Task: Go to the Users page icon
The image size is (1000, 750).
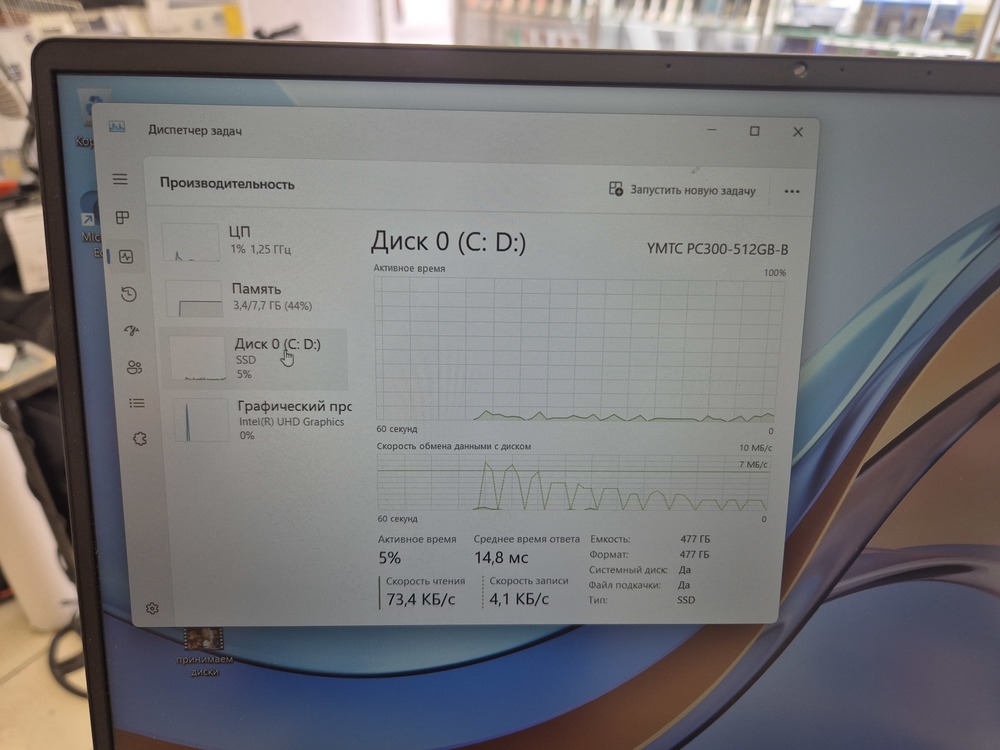Action: pos(134,367)
